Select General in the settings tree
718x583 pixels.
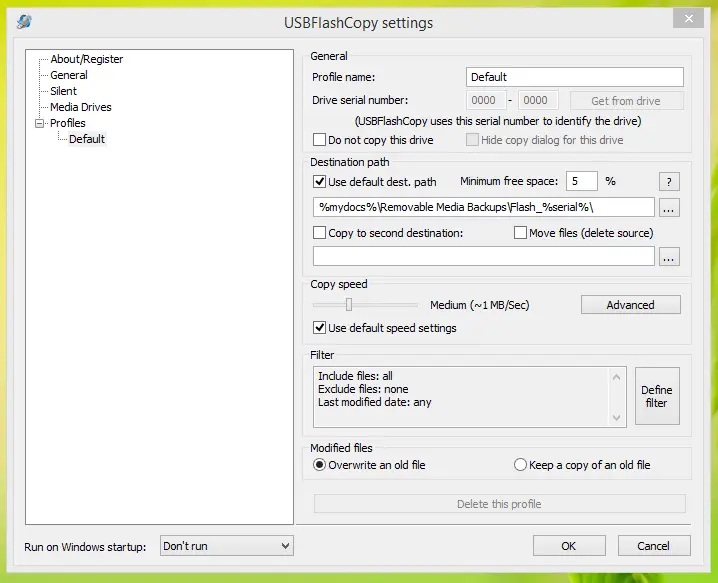tap(69, 75)
